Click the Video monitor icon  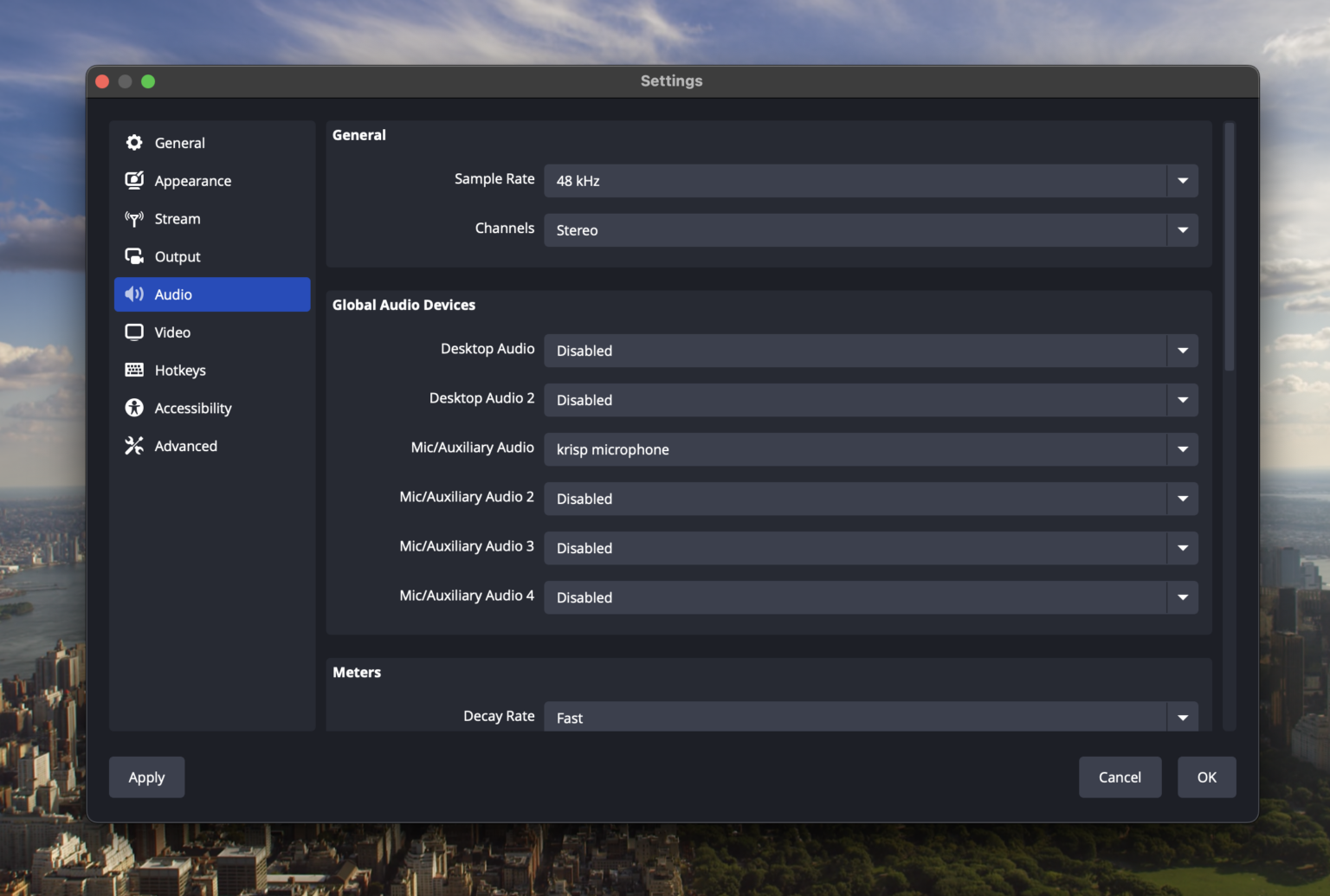tap(134, 332)
